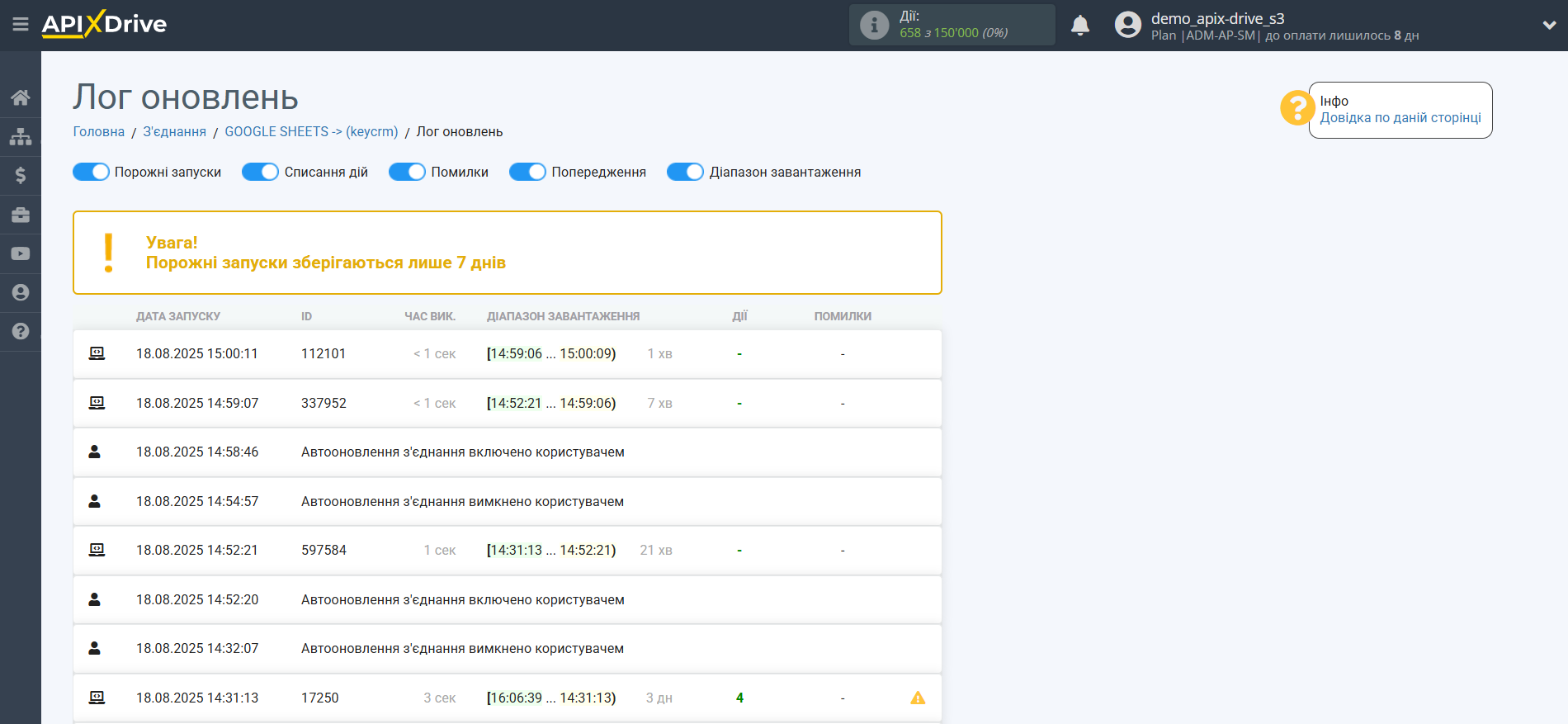Click the robot icon of run 337952
This screenshot has width=1568, height=724.
[x=97, y=403]
